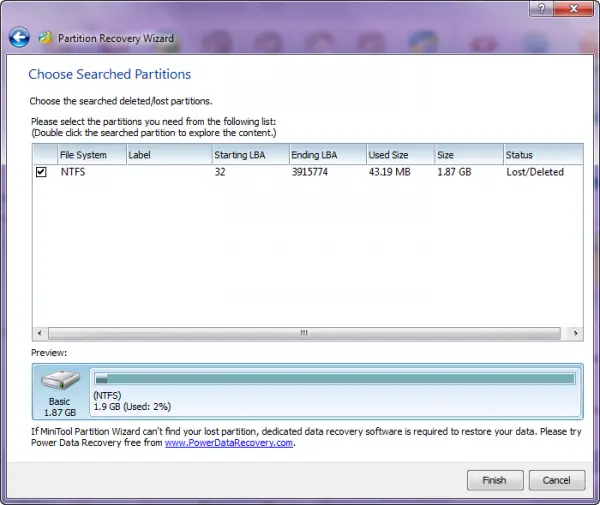Click the size value 1.87 GB in the table

pyautogui.click(x=454, y=172)
